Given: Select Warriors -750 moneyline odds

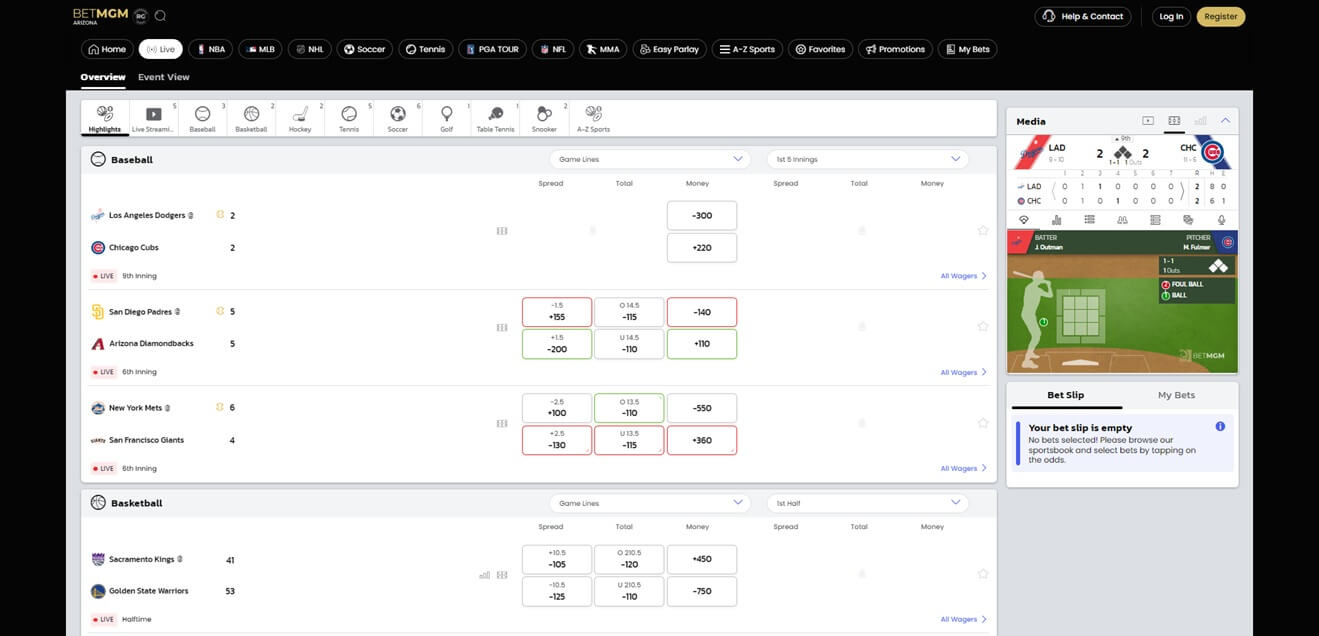Looking at the screenshot, I should tap(702, 591).
